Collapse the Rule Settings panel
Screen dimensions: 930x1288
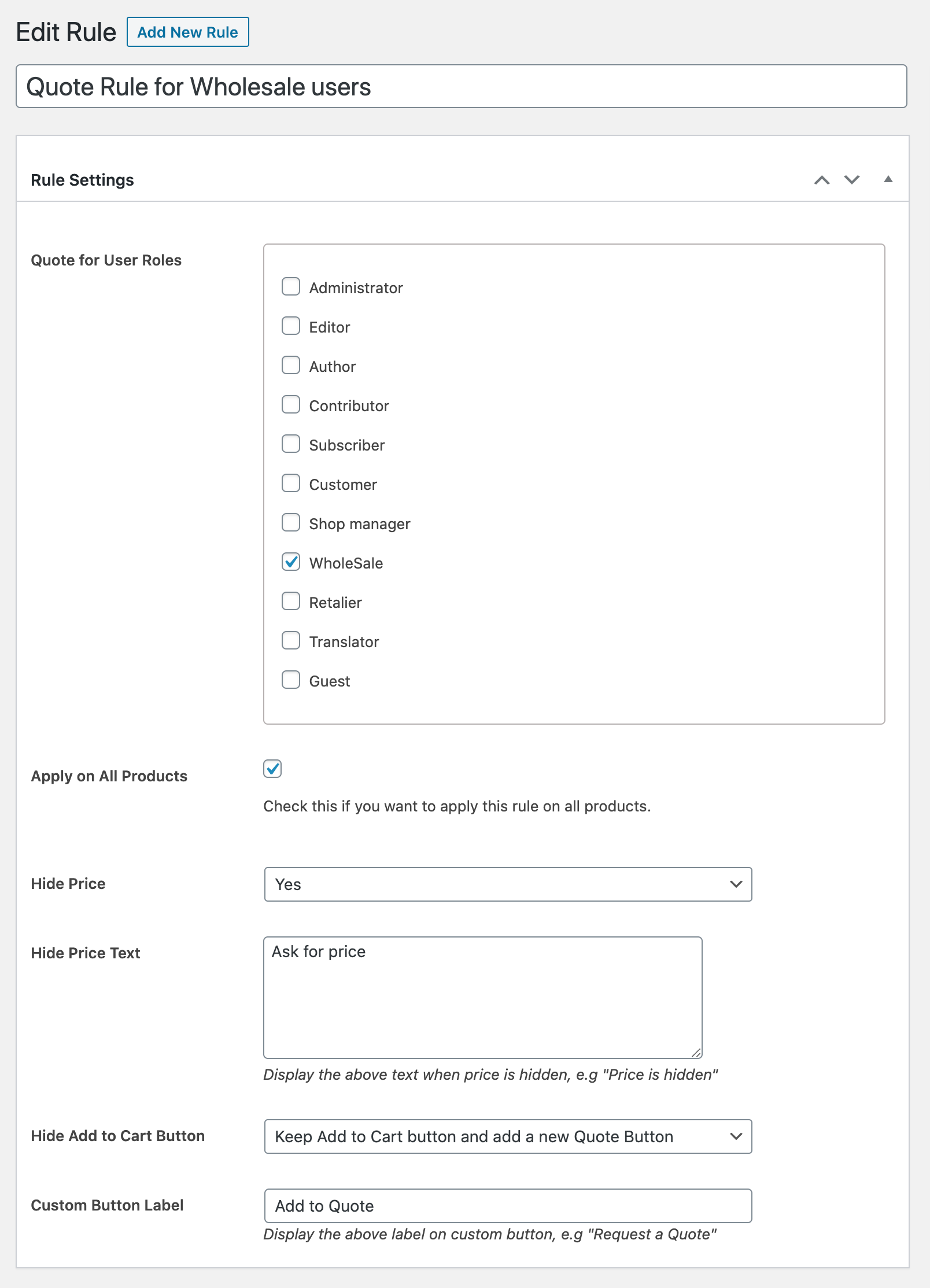888,180
